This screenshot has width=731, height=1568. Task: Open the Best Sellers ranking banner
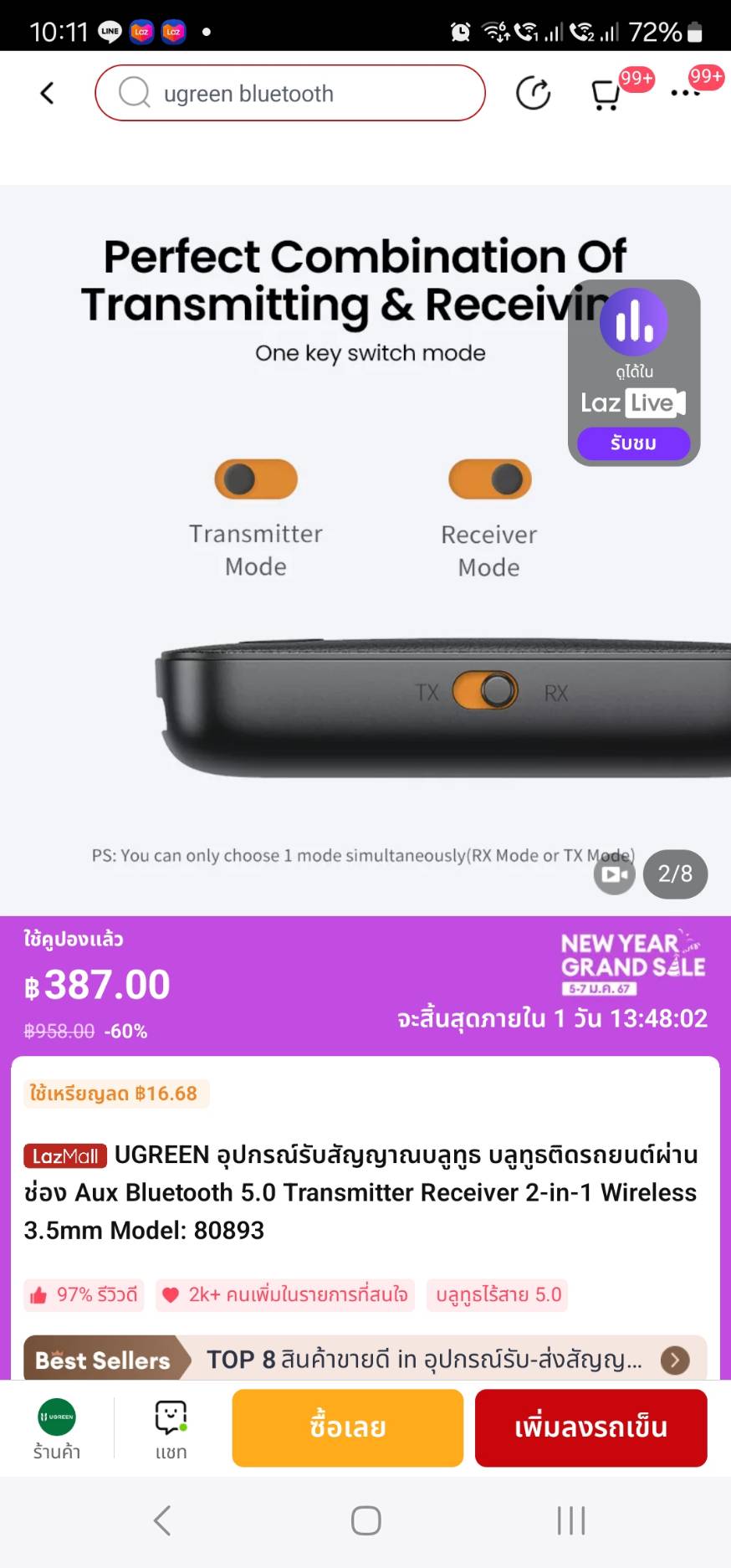[x=365, y=1359]
